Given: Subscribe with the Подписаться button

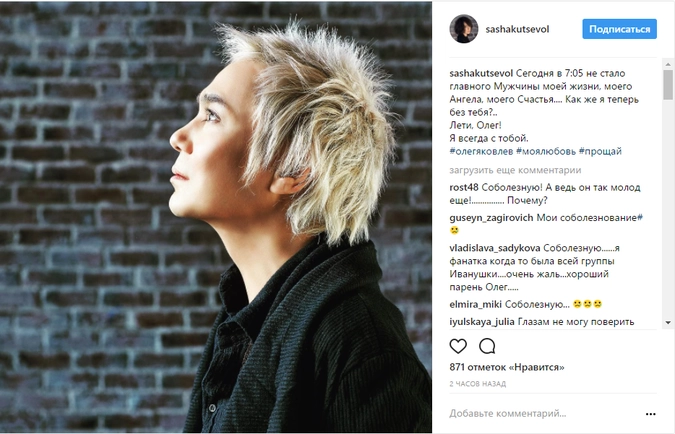Looking at the screenshot, I should tap(619, 29).
